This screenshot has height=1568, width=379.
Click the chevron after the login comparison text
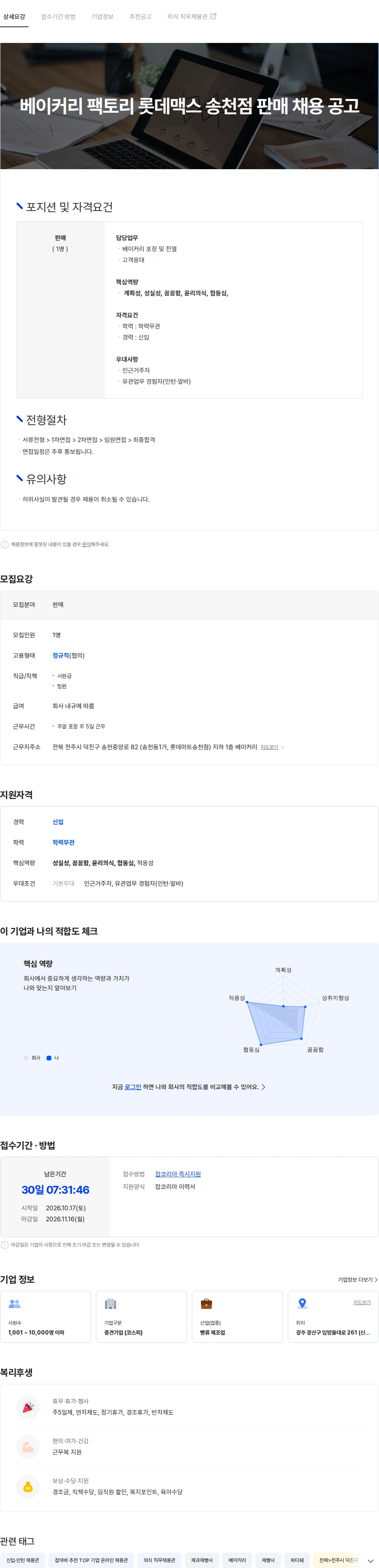pyautogui.click(x=263, y=1086)
